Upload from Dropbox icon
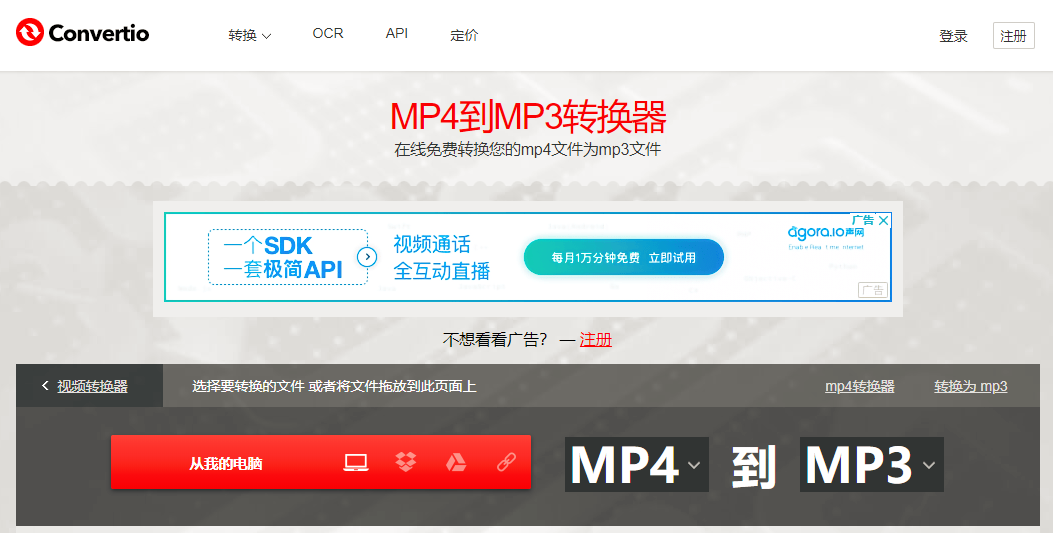Viewport: 1053px width, 533px height. coord(406,462)
